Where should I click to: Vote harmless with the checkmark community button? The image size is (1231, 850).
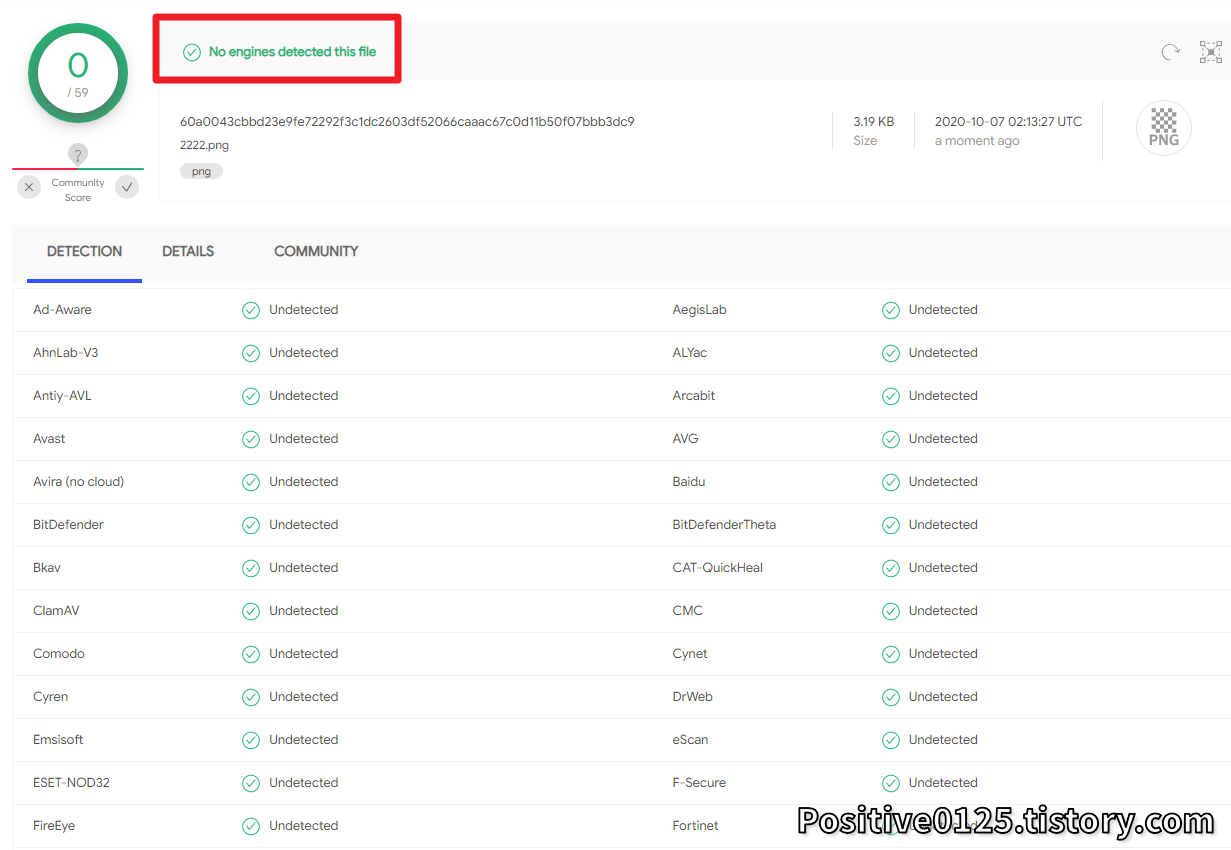127,187
